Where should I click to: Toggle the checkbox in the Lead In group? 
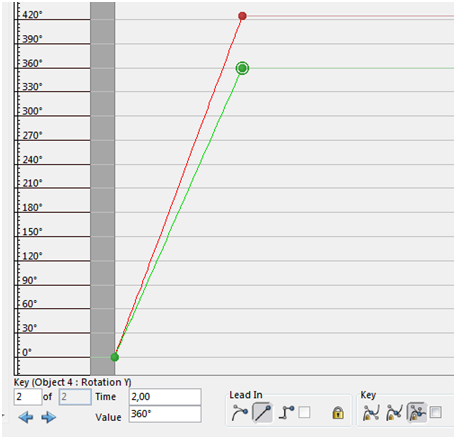[304, 413]
